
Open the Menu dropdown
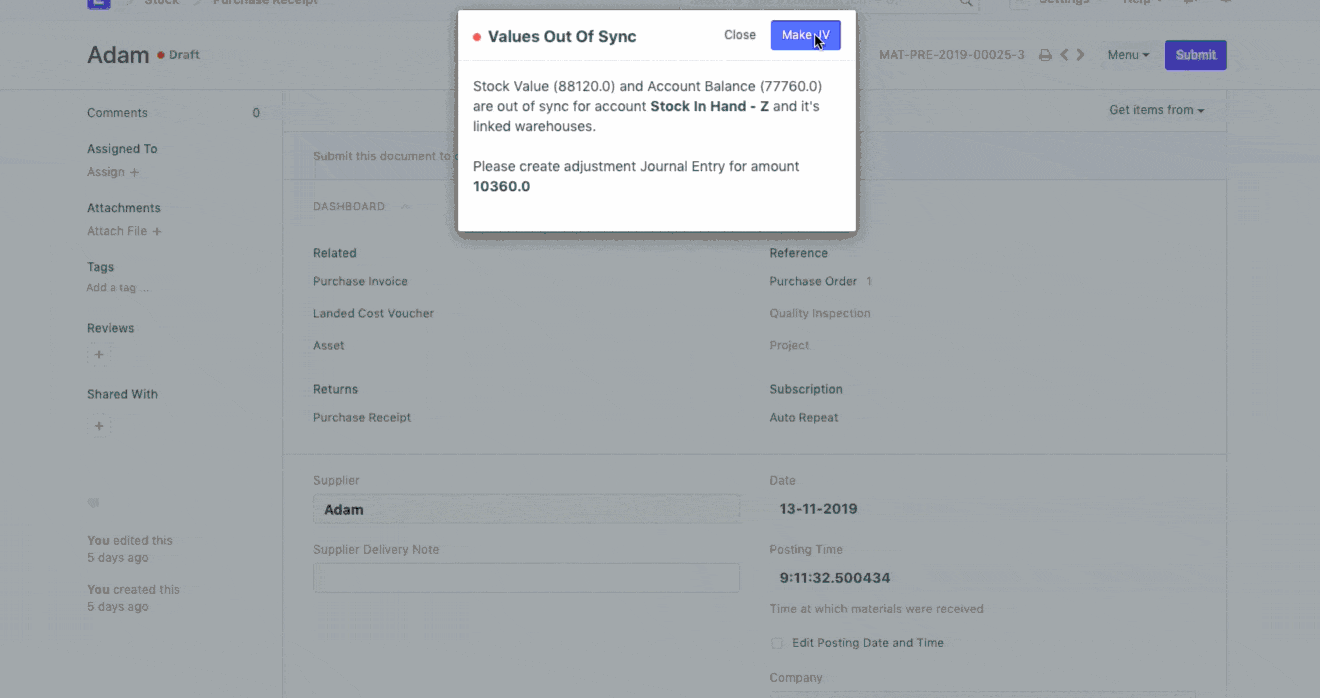pyautogui.click(x=1128, y=55)
